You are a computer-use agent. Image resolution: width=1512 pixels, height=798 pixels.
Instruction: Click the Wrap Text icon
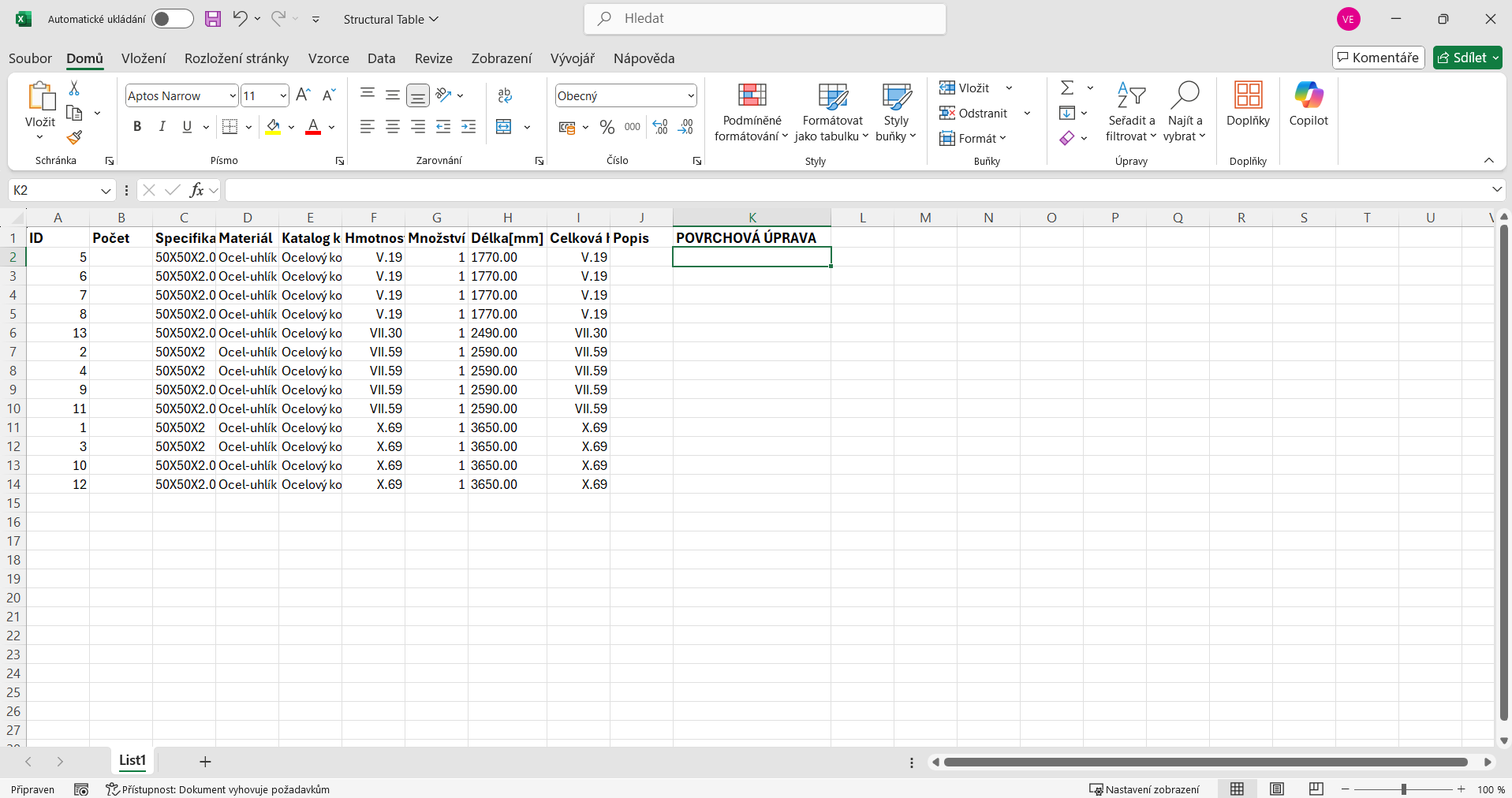505,95
